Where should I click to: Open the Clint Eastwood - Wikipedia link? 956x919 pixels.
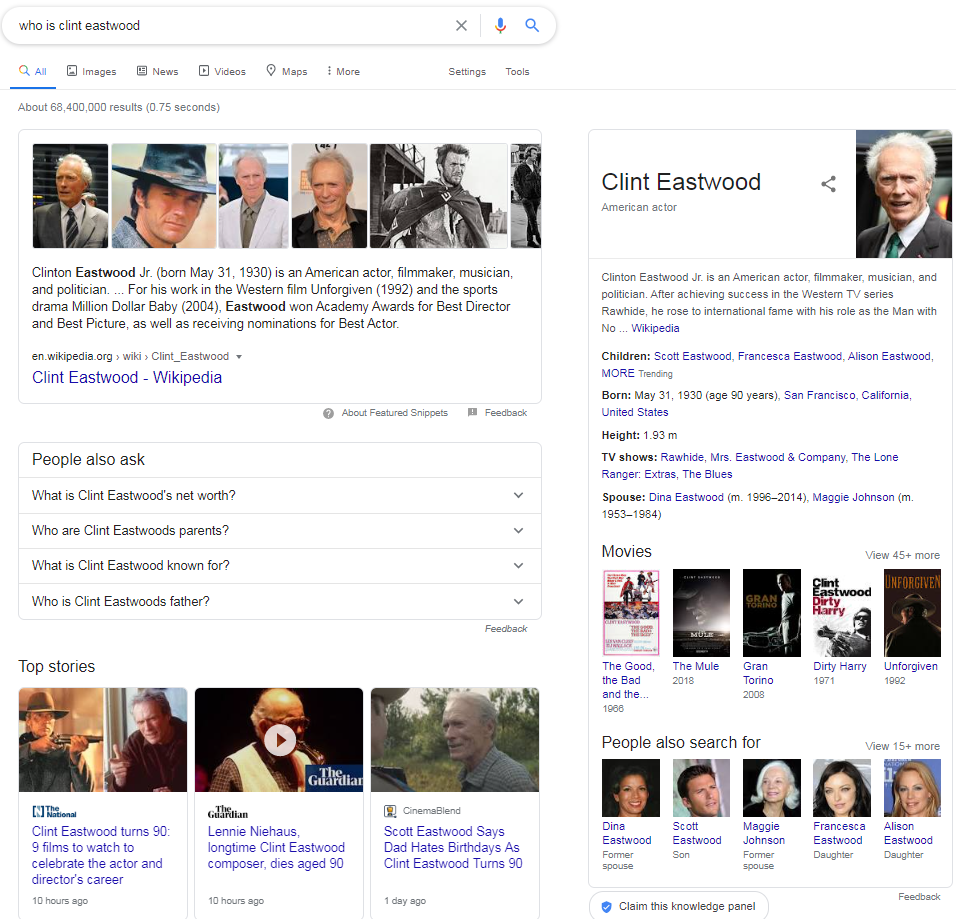click(127, 378)
